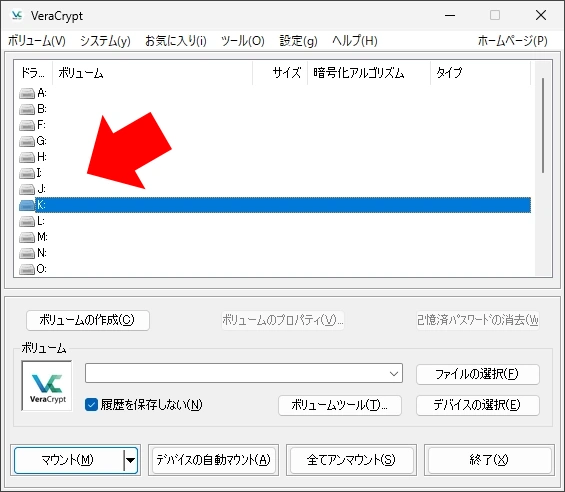
Task: Click VeraCrypt title bar app icon
Action: pos(17,15)
